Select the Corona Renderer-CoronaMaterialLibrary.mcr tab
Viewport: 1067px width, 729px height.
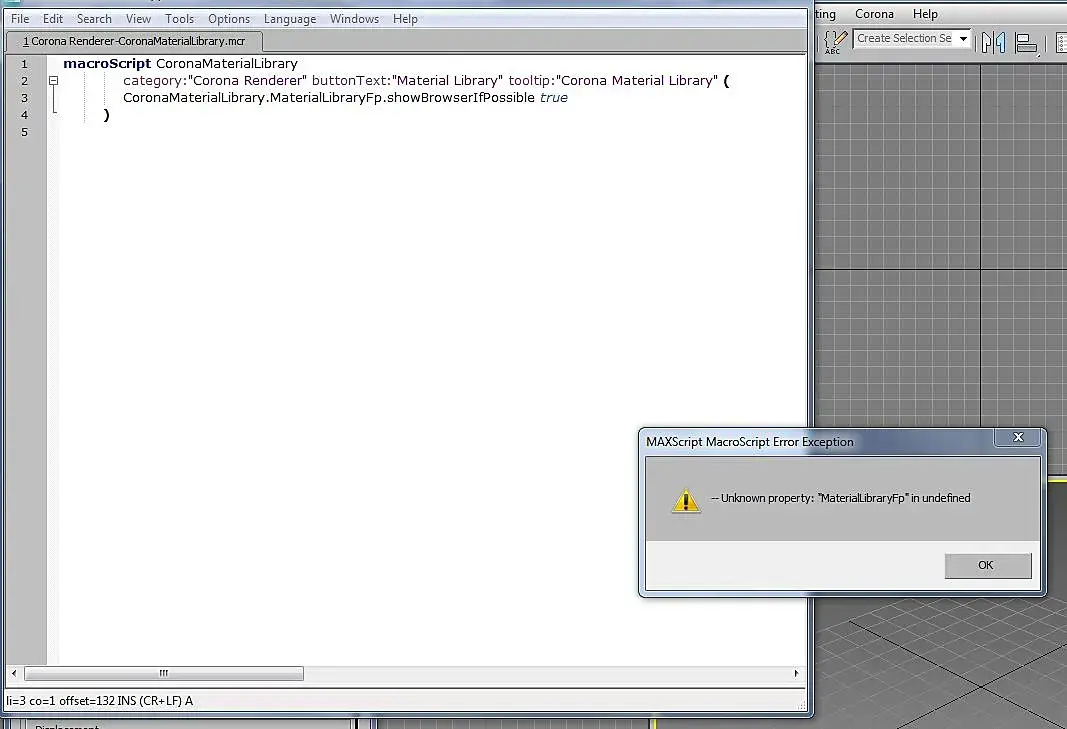(x=134, y=42)
